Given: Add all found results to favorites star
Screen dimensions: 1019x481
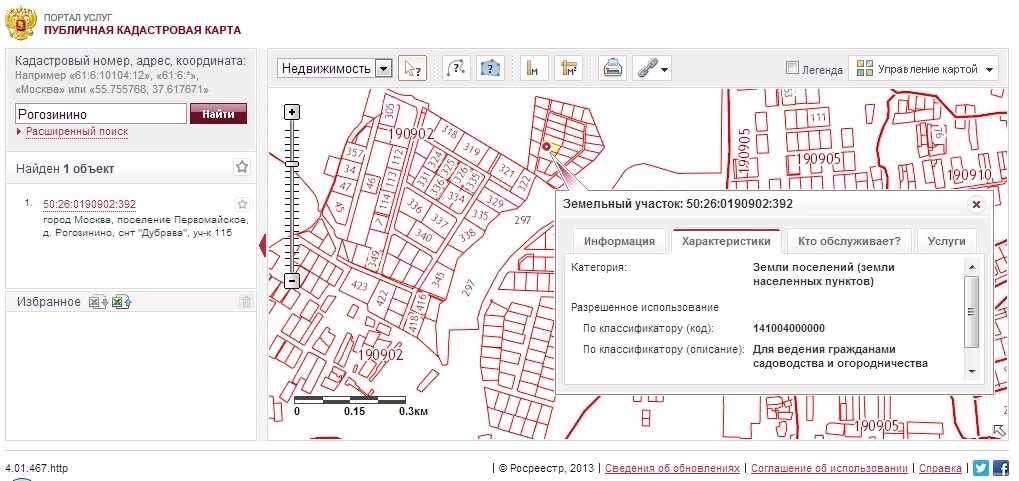Looking at the screenshot, I should click(242, 167).
